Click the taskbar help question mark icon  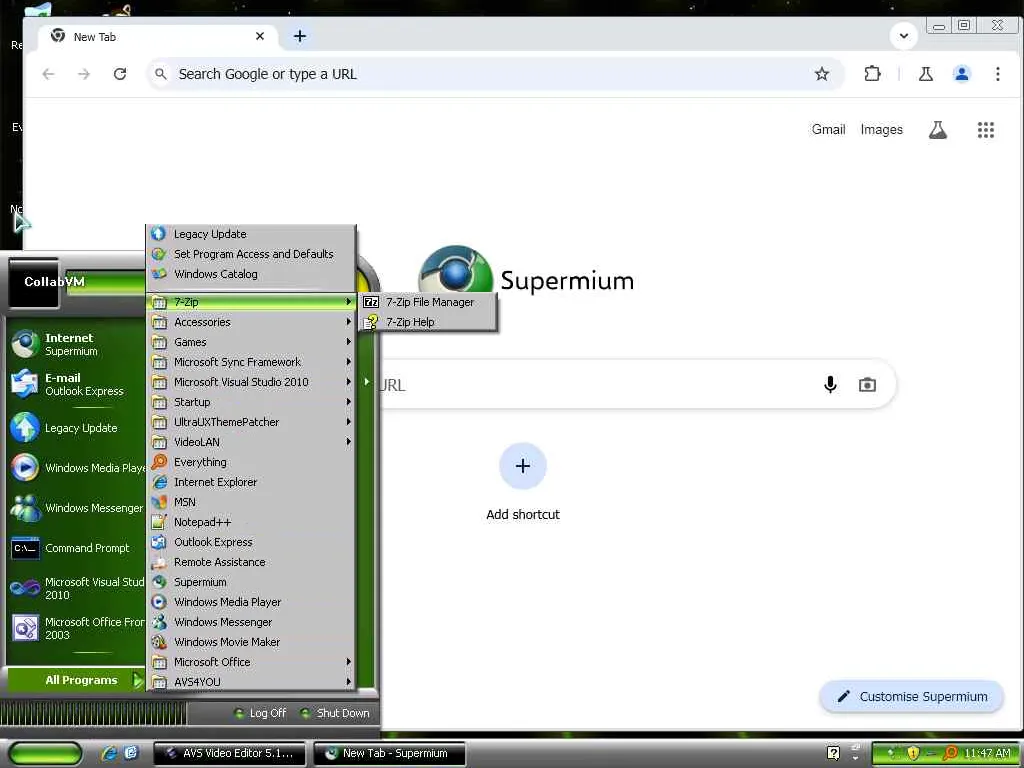(833, 754)
